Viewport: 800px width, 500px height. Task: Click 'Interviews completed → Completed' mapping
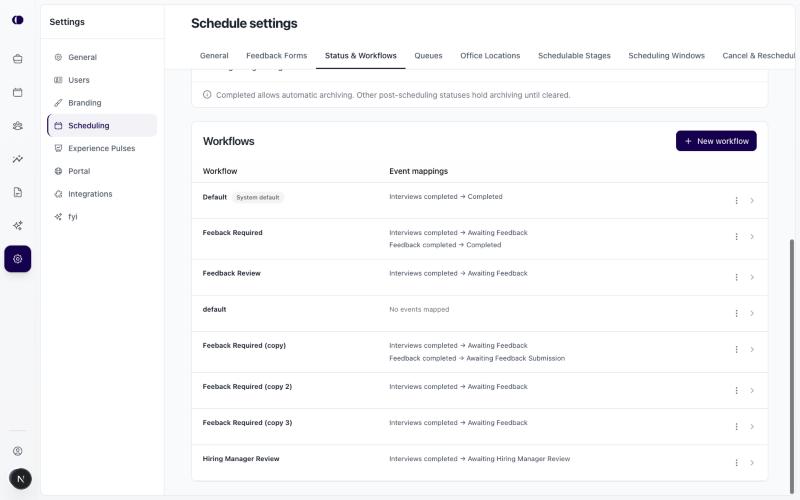pyautogui.click(x=446, y=196)
